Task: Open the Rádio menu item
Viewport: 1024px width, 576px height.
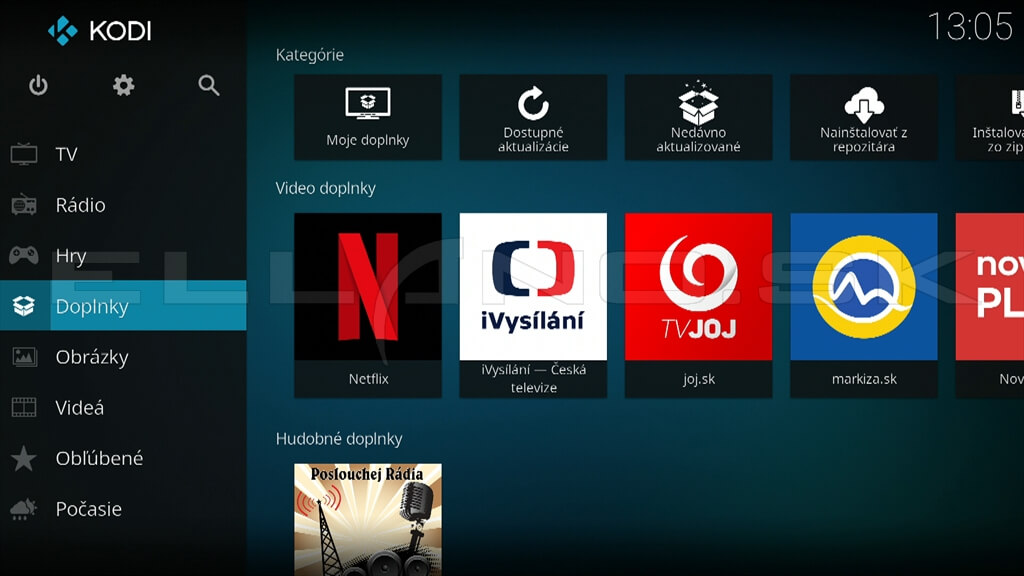Action: click(x=123, y=204)
